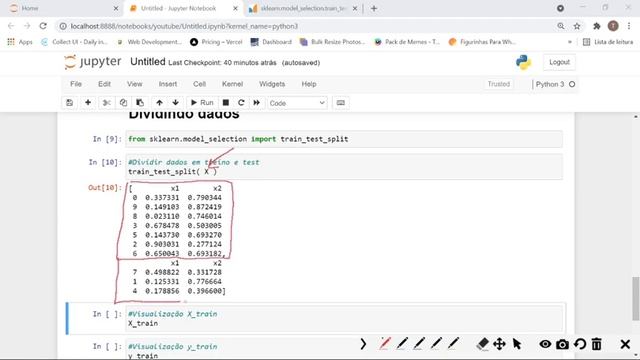This screenshot has height=360, width=640.
Task: Click the Jupyter logo
Action: [93, 62]
